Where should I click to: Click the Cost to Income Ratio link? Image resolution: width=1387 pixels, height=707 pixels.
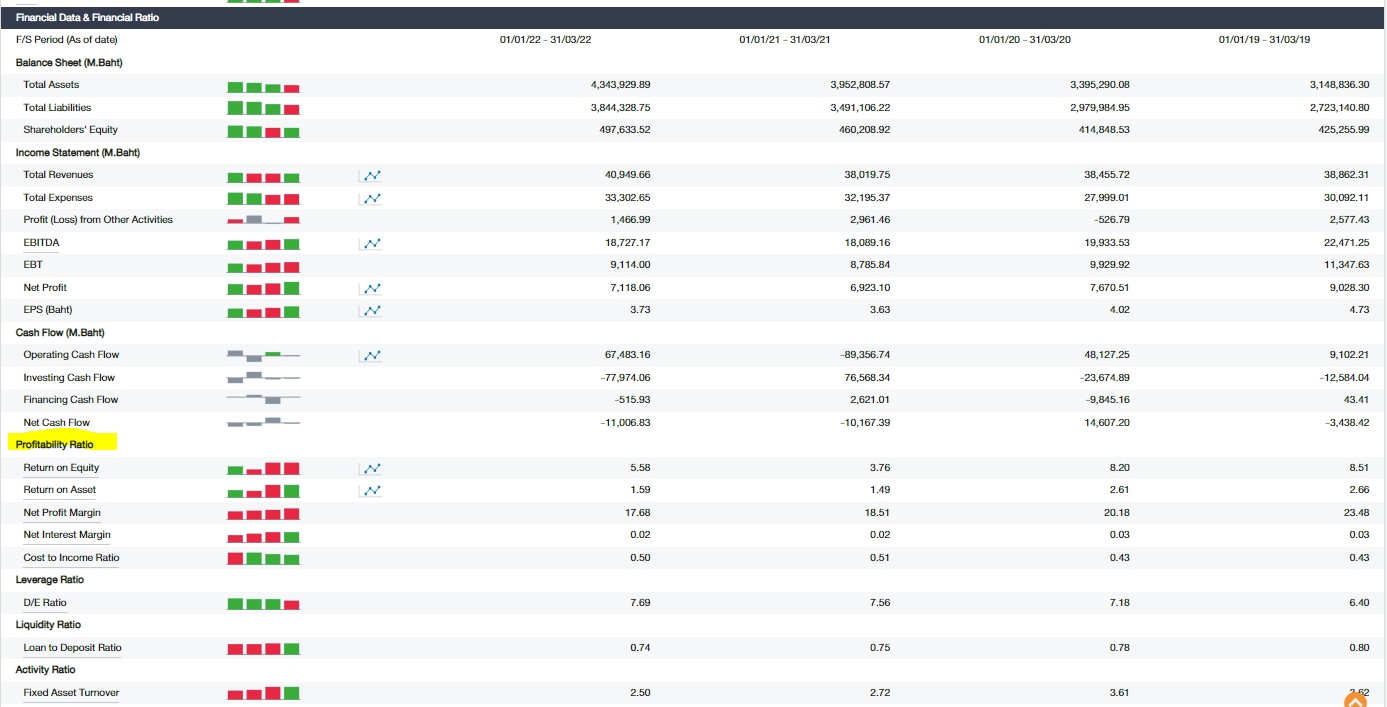click(x=70, y=558)
